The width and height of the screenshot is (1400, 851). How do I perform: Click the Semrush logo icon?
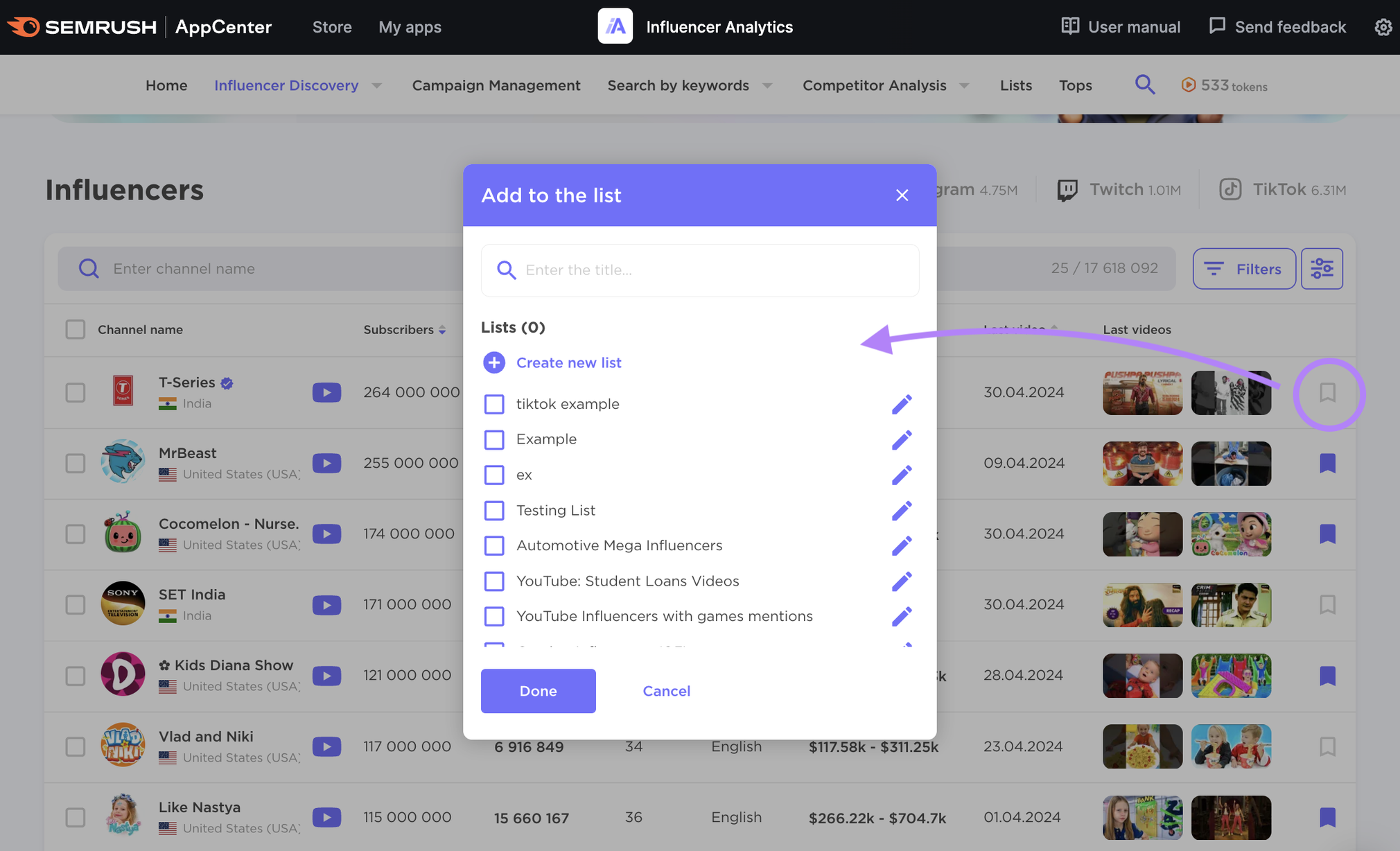click(24, 27)
